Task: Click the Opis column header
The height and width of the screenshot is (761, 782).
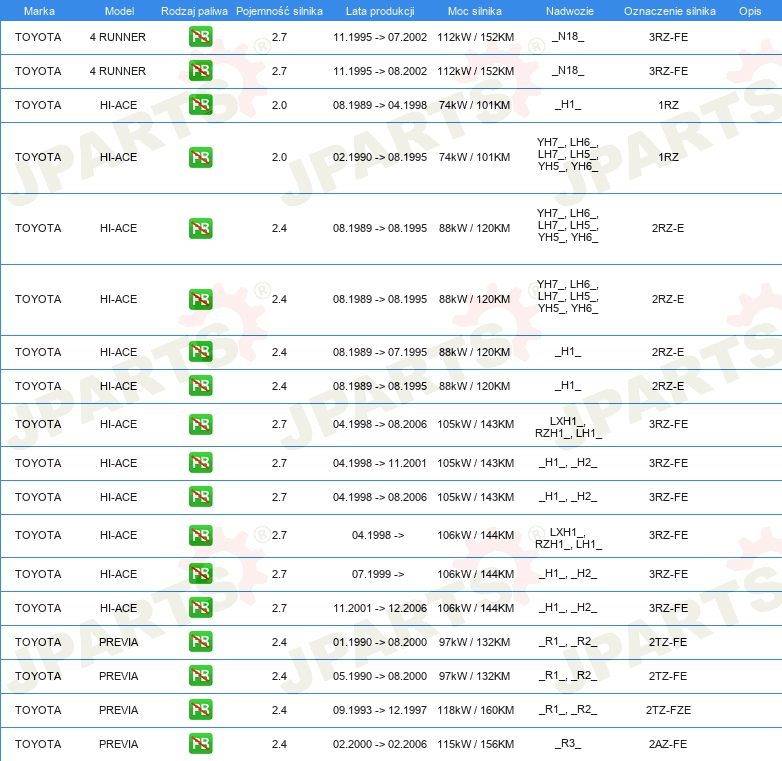Action: click(750, 11)
